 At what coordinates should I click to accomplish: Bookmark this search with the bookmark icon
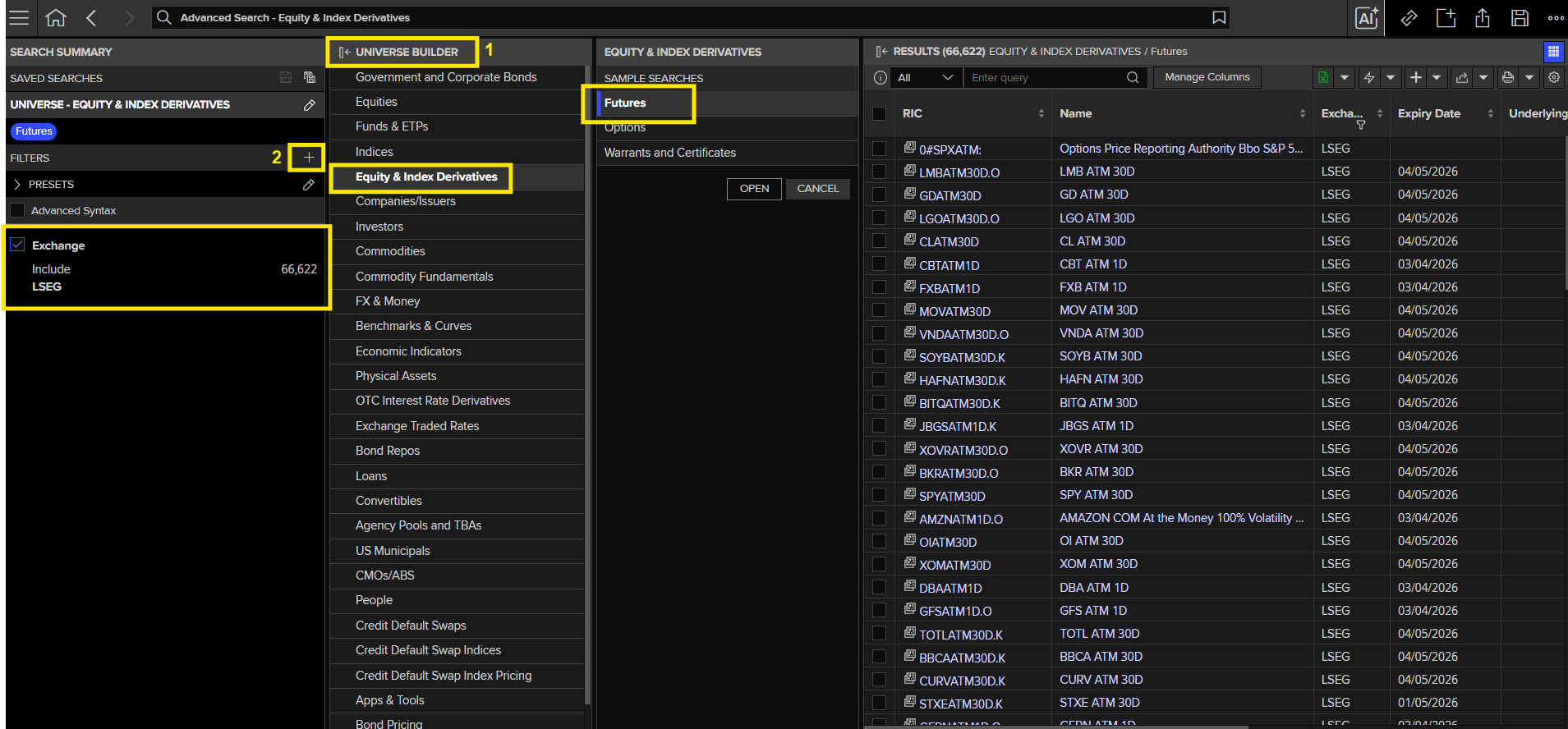1219,17
